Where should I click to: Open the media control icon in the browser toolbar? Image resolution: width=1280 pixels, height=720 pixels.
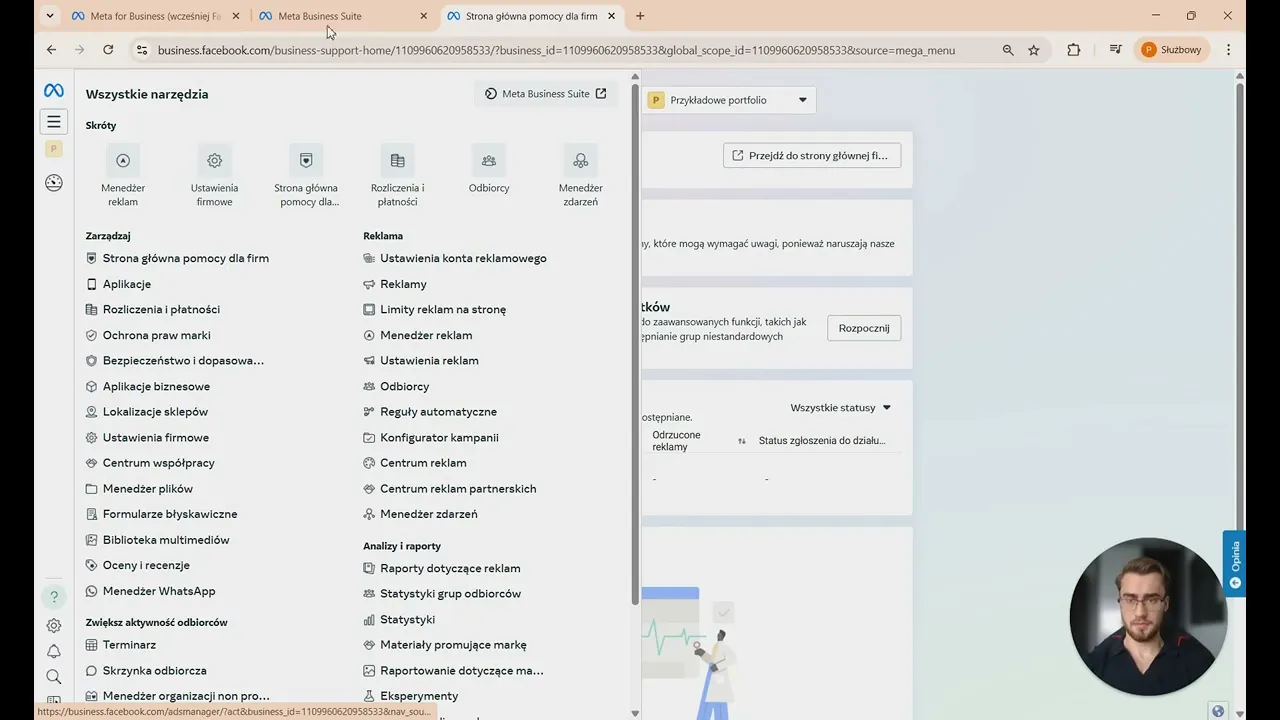click(1115, 50)
